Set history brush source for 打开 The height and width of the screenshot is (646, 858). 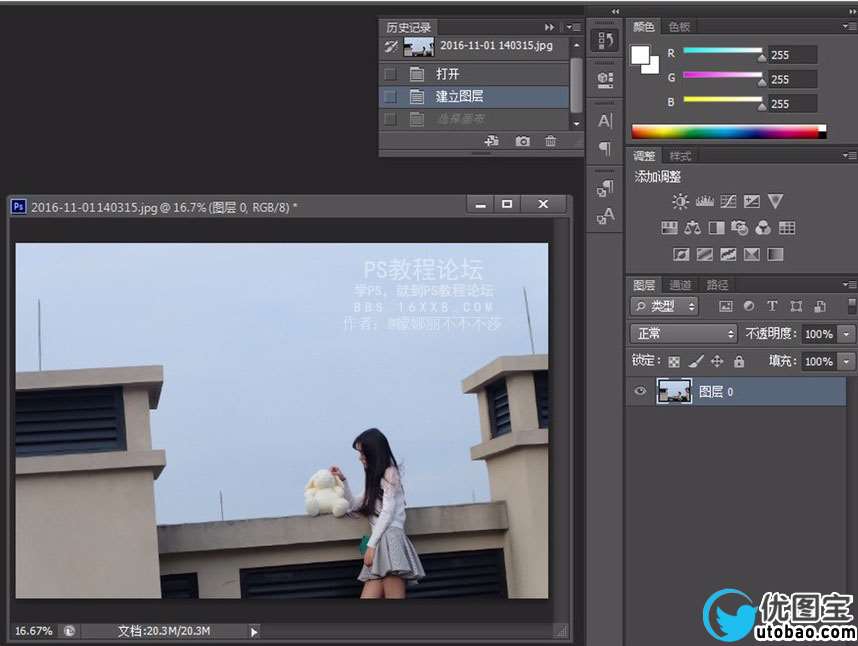(x=390, y=74)
